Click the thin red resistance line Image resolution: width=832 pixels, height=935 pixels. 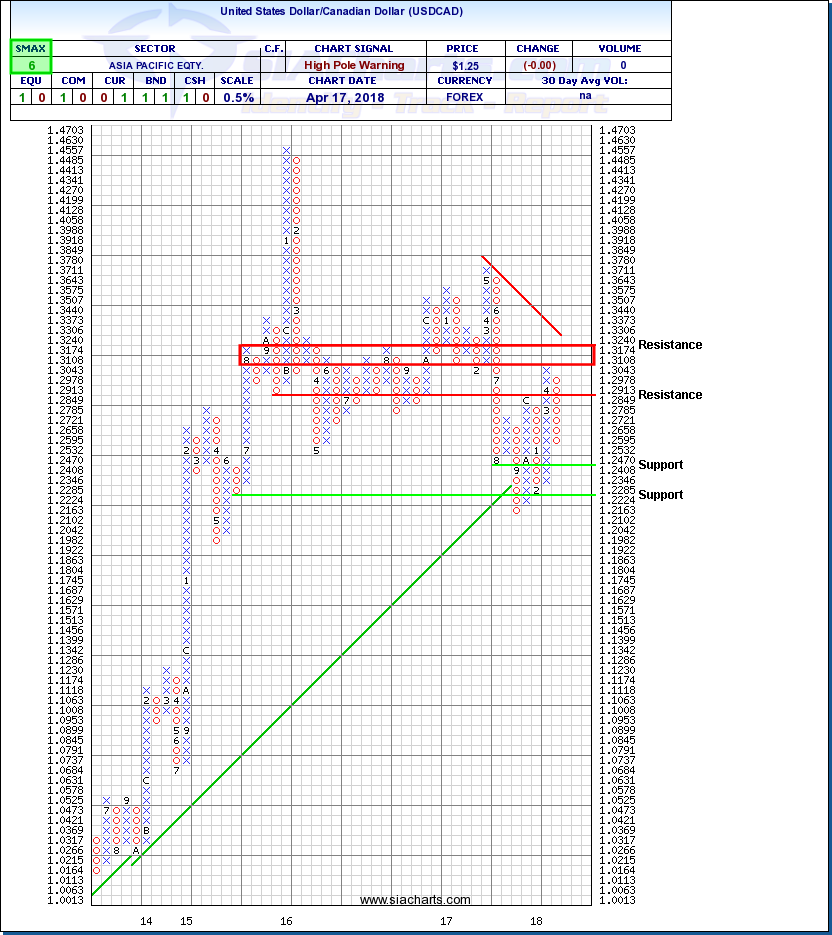(x=420, y=394)
